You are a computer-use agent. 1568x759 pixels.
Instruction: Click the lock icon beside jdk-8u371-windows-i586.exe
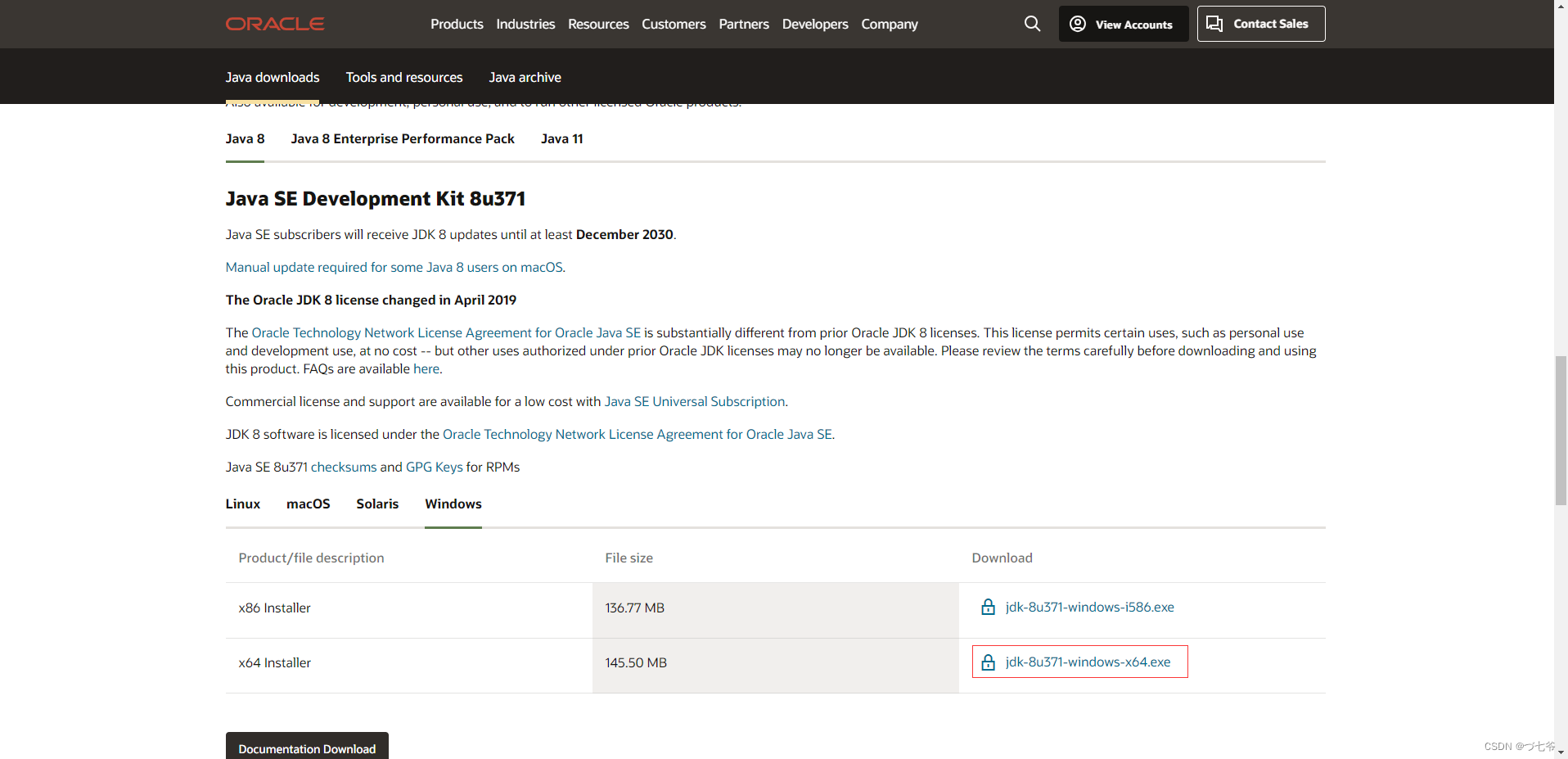[988, 607]
